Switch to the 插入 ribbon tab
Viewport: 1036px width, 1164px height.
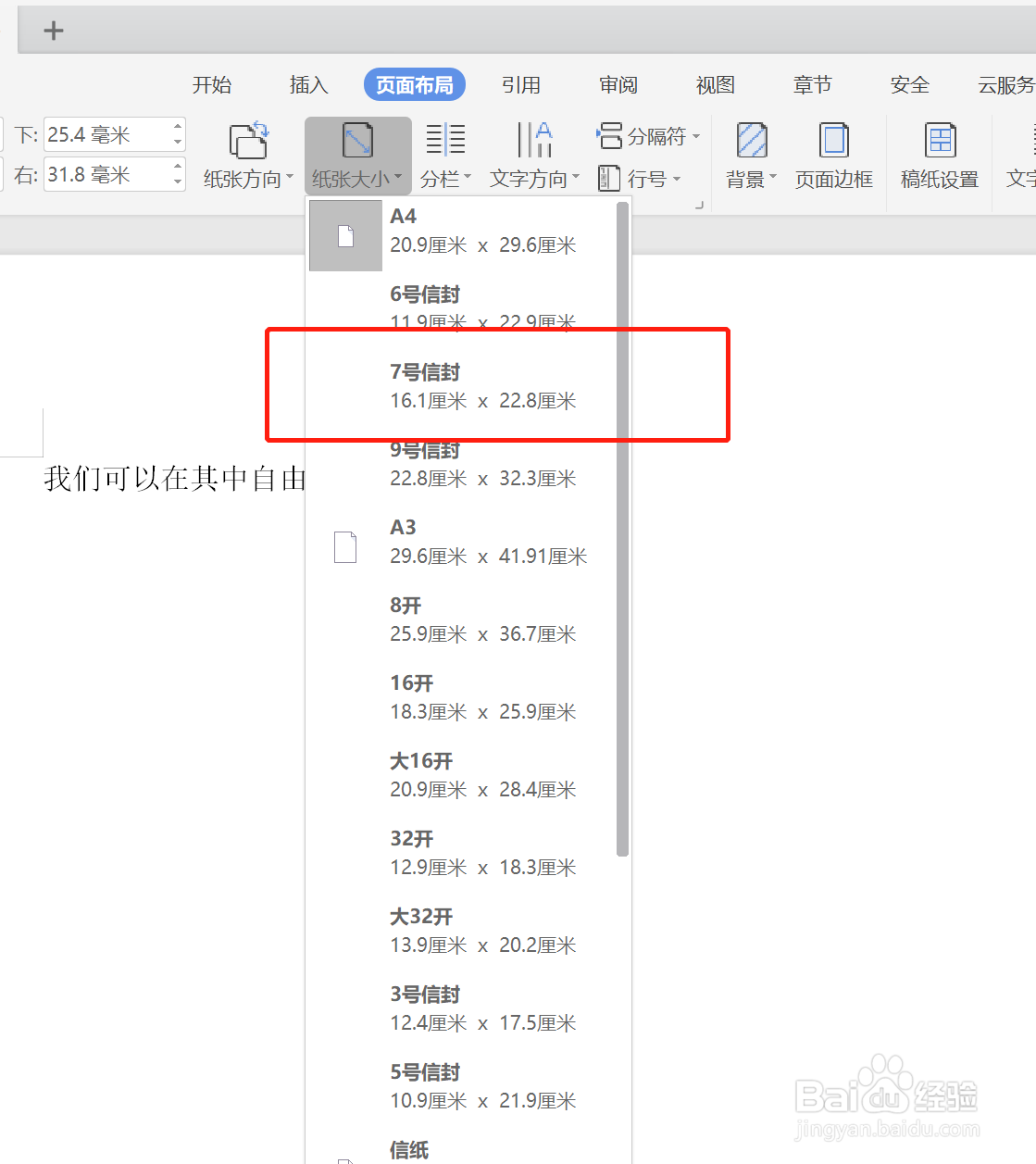pos(309,85)
